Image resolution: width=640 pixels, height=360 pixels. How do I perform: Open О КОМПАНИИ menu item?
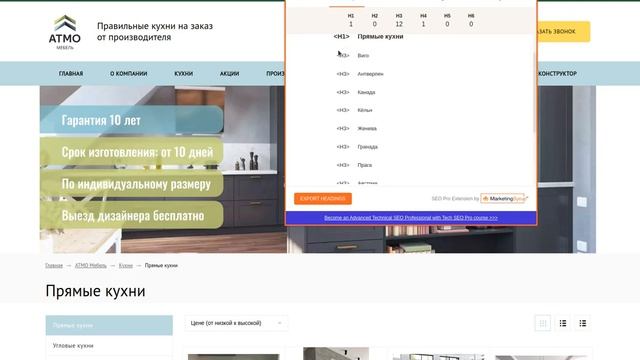(129, 73)
